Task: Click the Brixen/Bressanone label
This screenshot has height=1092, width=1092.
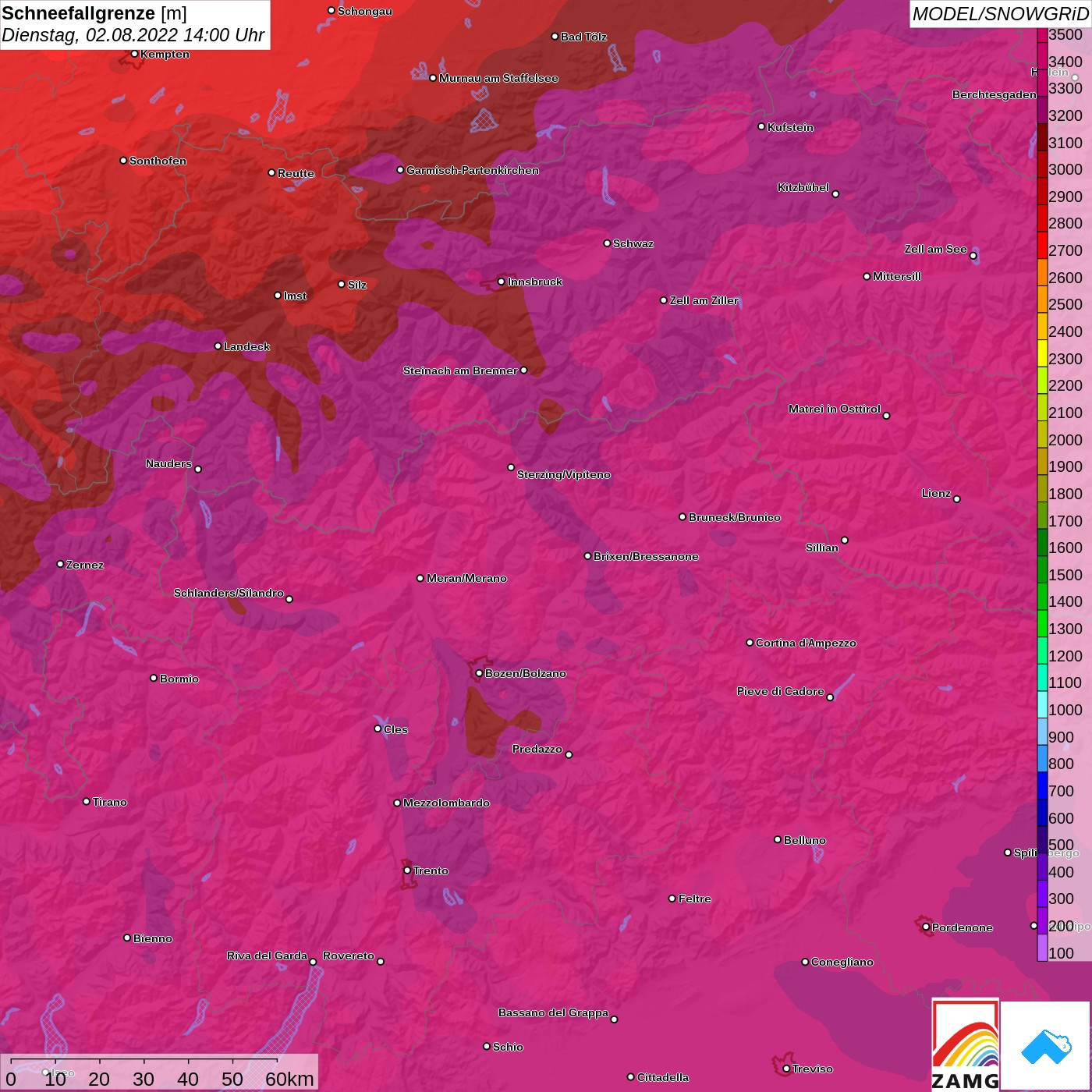Action: (646, 556)
